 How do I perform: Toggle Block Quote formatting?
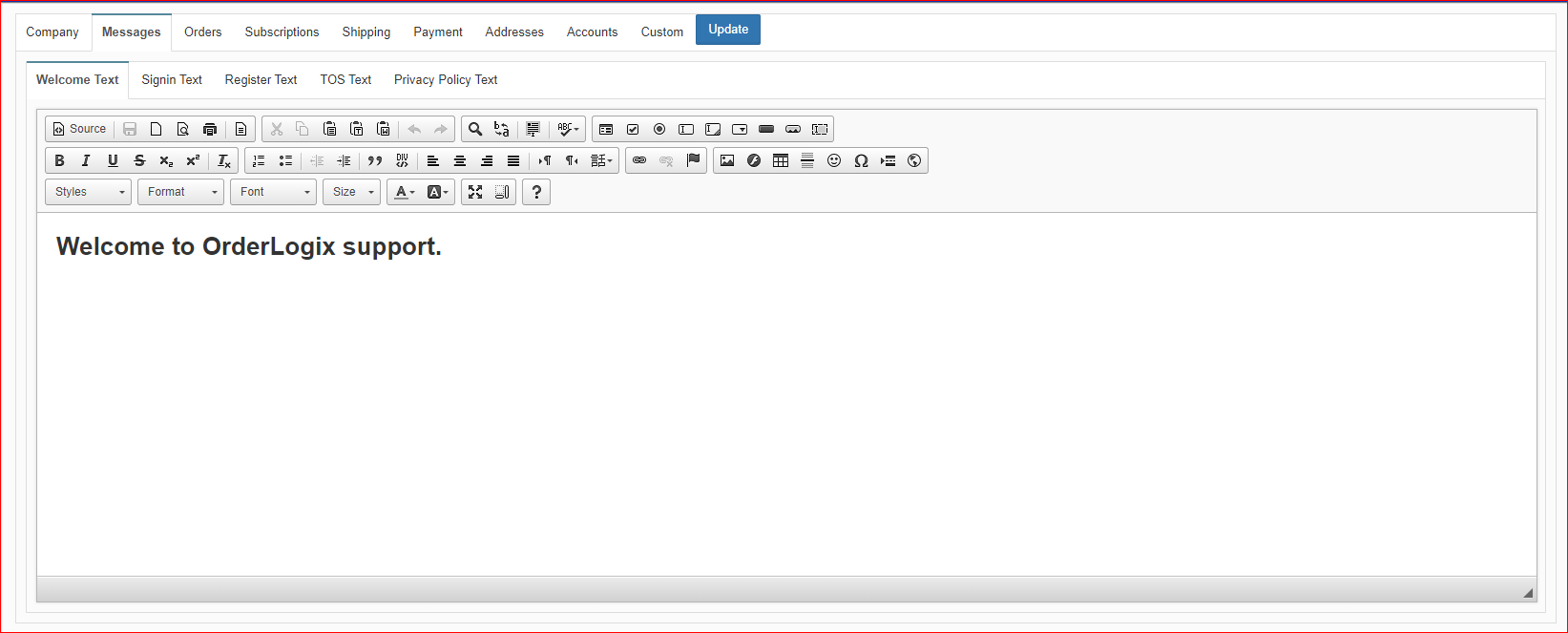(x=375, y=160)
